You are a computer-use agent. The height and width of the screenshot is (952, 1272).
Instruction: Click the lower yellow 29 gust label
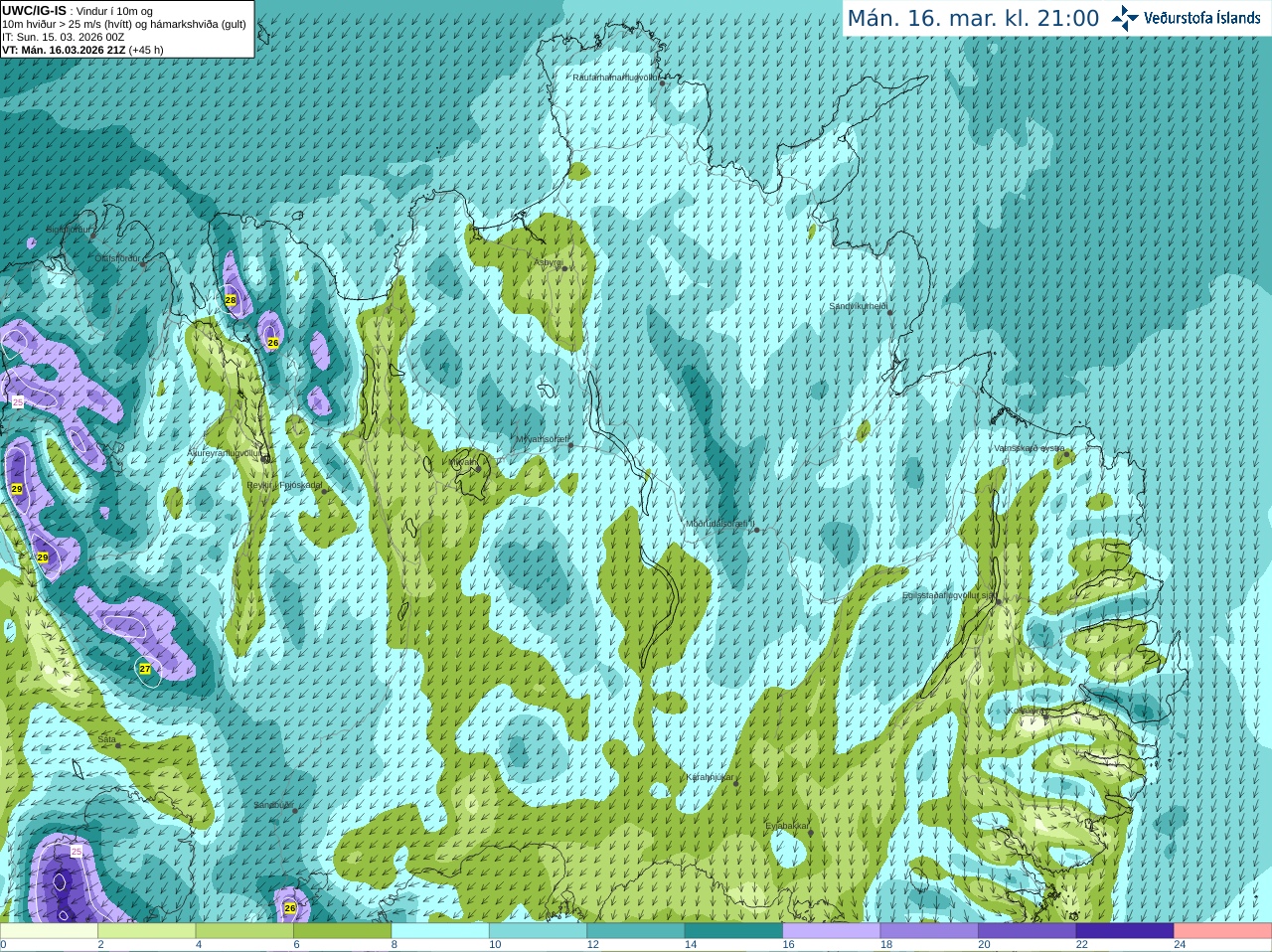[x=43, y=557]
